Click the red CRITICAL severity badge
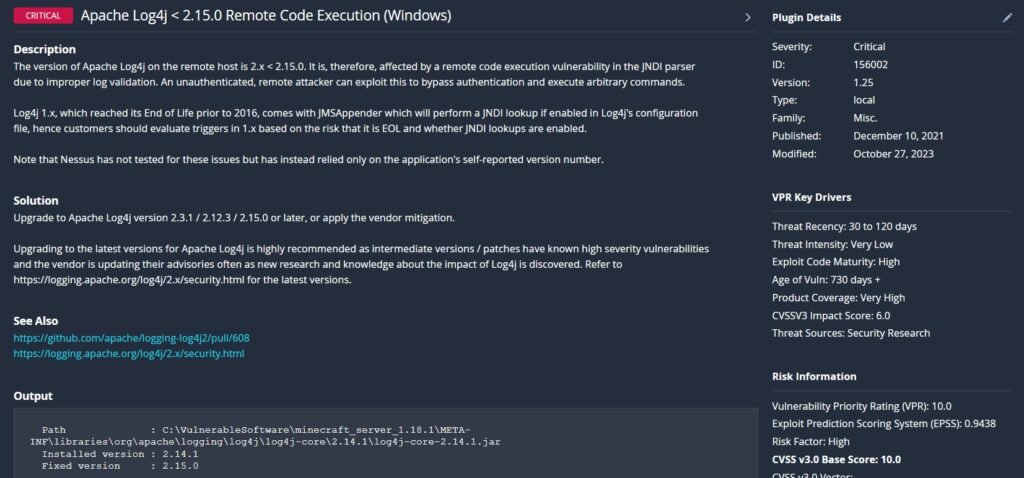 (x=42, y=16)
